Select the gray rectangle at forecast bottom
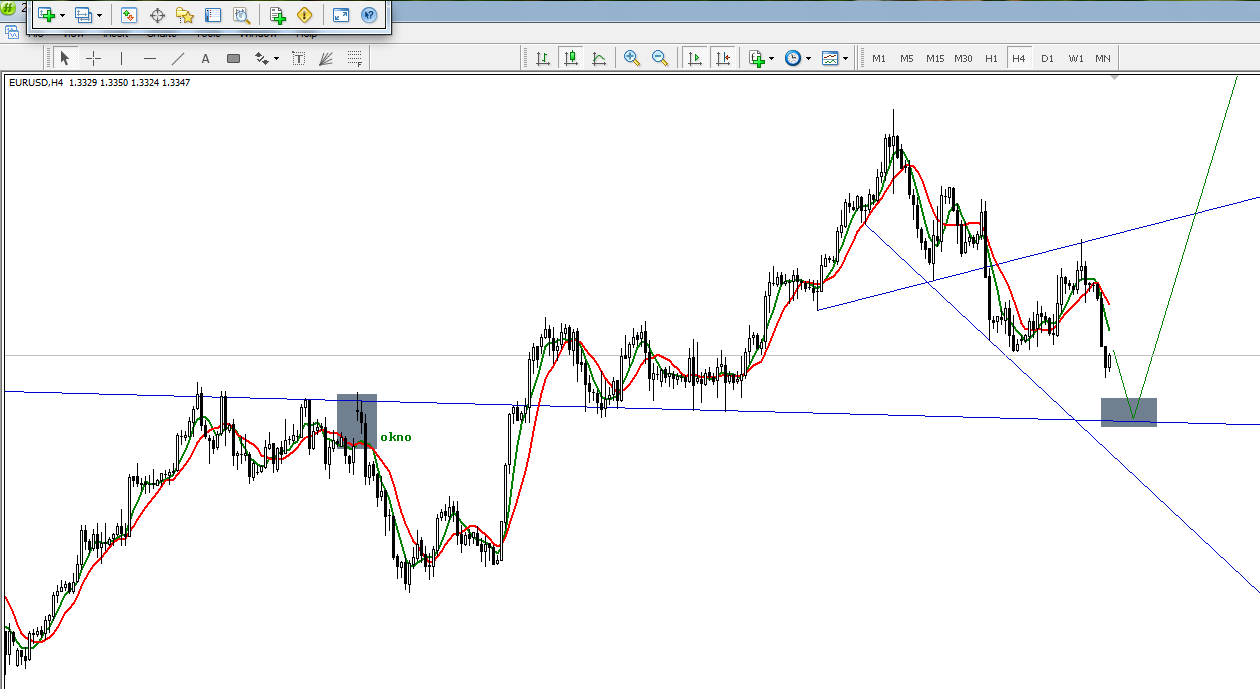 pos(1129,412)
